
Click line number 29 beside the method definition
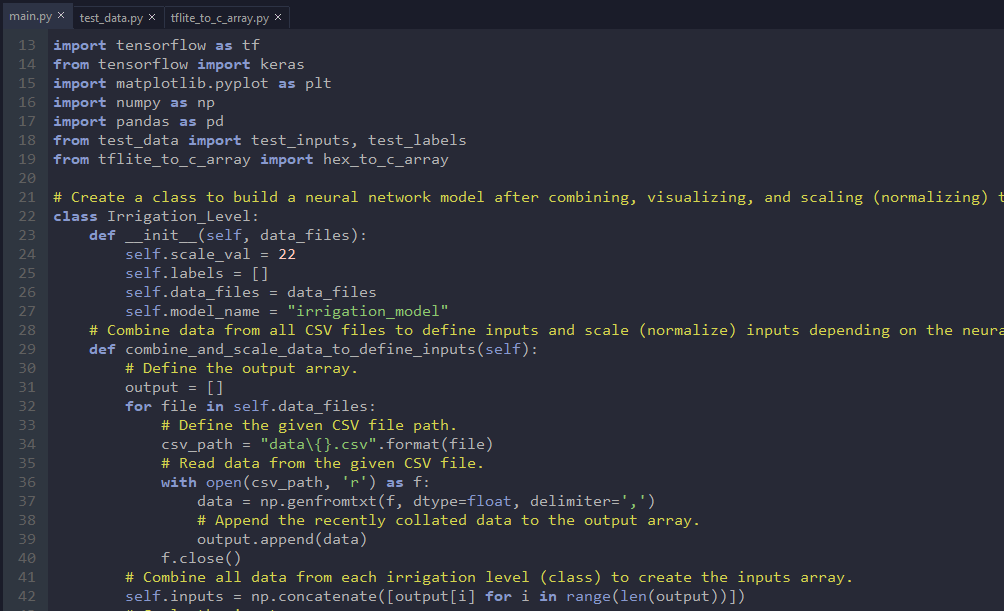[26, 348]
